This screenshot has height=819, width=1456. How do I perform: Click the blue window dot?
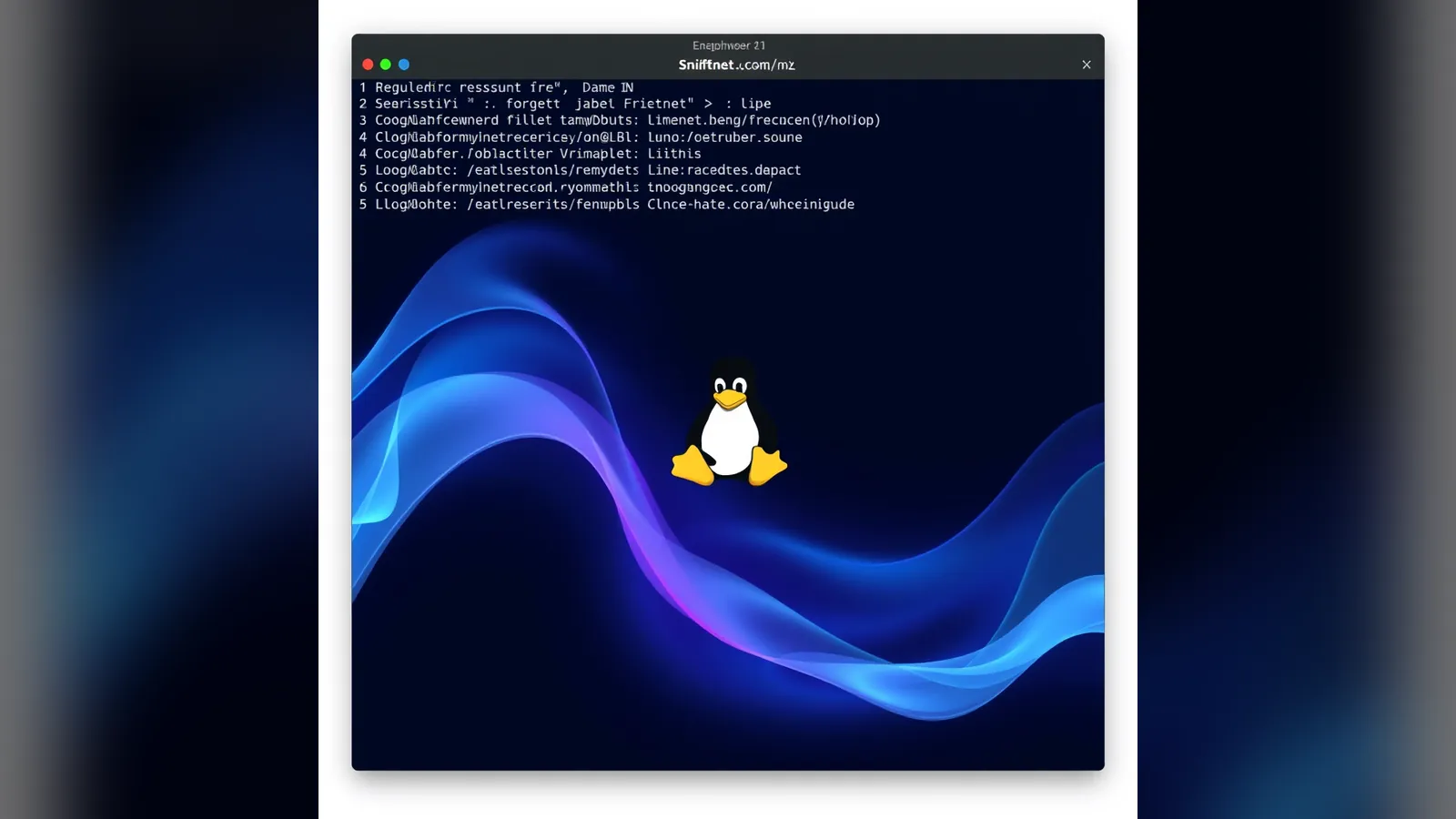404,65
